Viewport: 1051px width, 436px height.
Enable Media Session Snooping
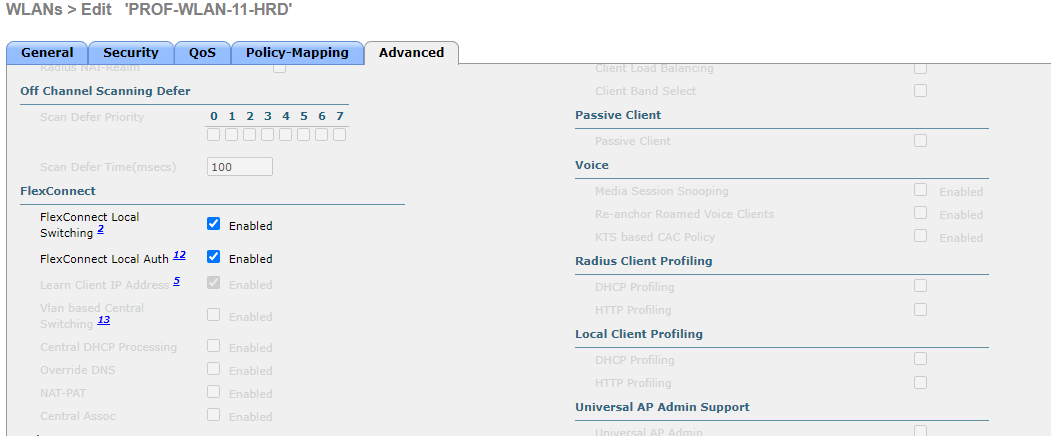[x=920, y=189]
